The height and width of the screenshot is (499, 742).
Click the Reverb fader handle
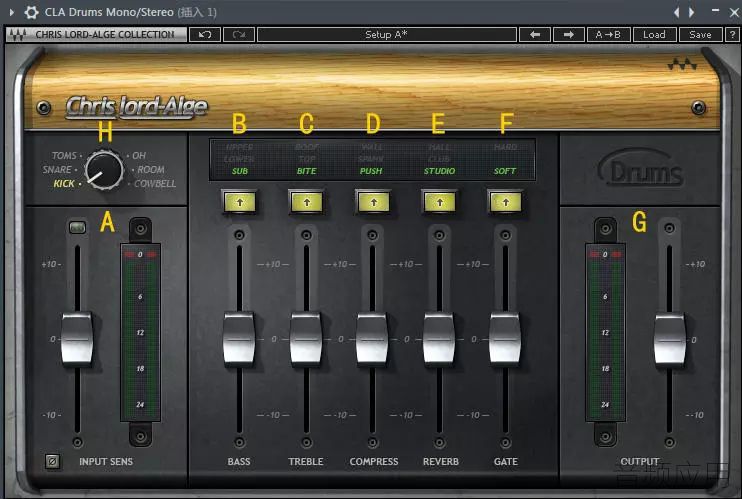439,339
